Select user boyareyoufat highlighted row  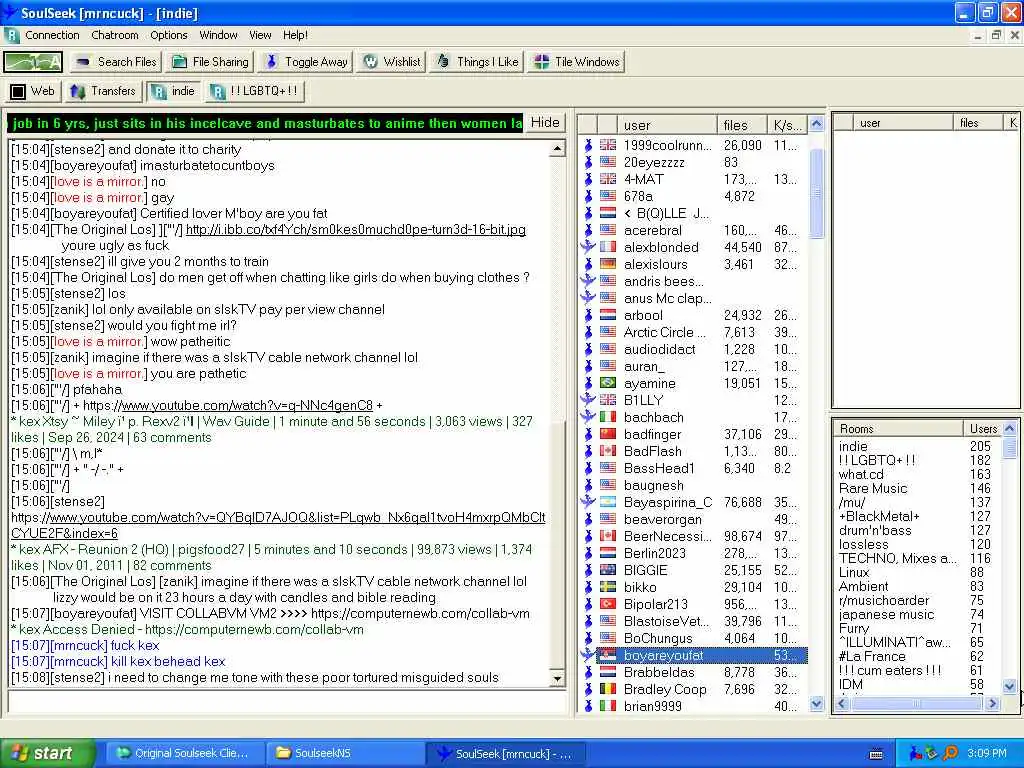point(693,655)
